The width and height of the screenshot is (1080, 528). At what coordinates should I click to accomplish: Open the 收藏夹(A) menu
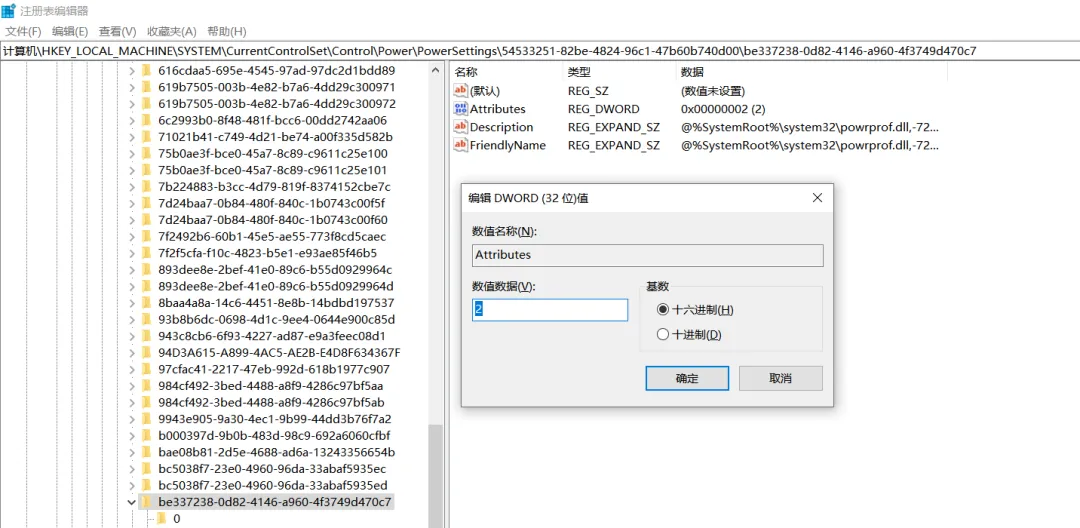coord(172,31)
